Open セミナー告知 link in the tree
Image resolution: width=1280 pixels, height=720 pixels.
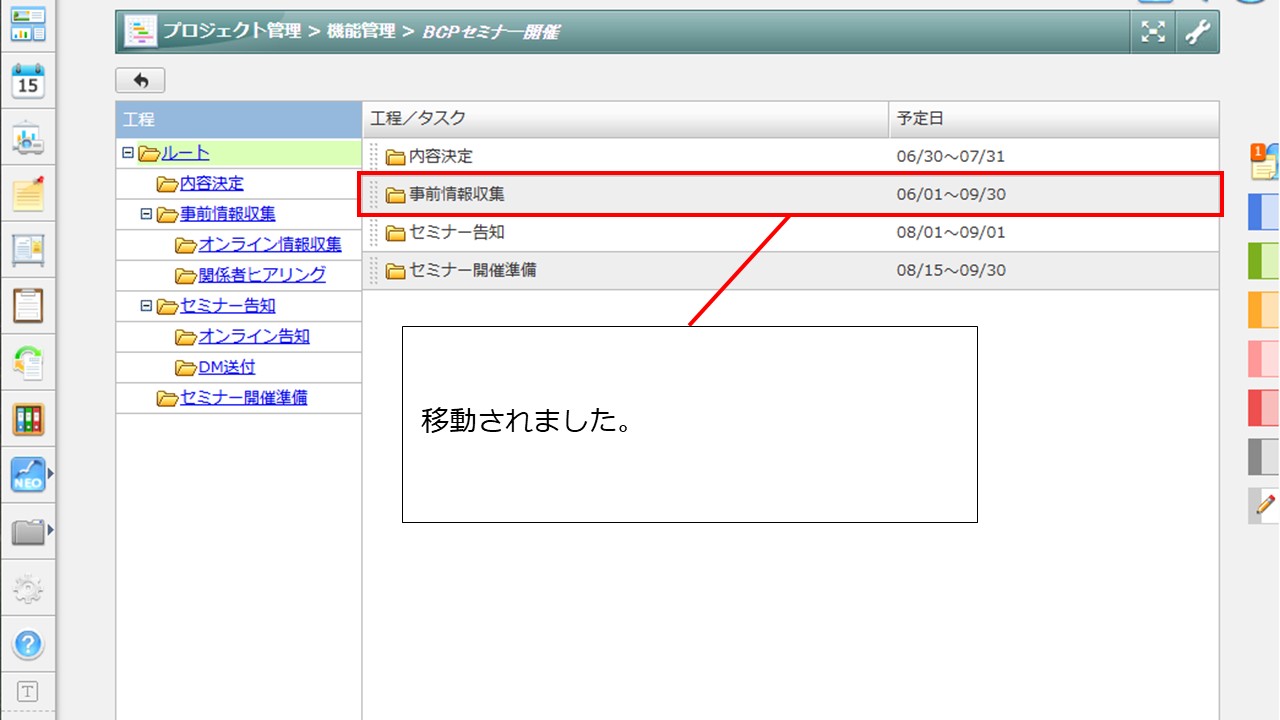(x=228, y=306)
